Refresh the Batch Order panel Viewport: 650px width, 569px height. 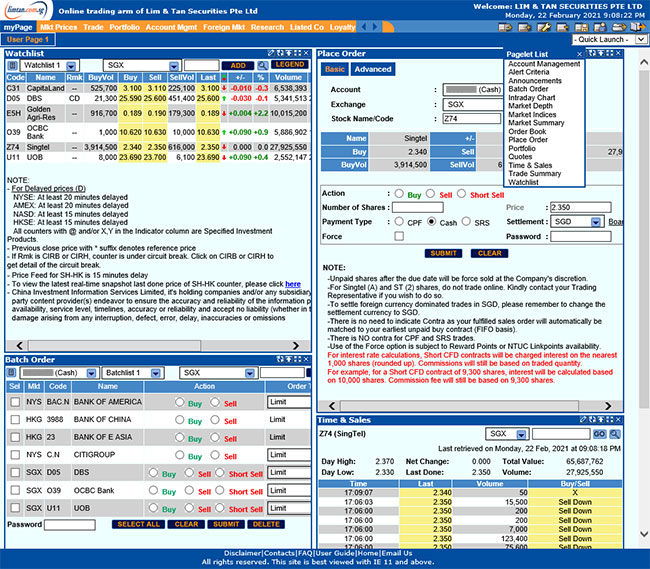pyautogui.click(x=280, y=359)
